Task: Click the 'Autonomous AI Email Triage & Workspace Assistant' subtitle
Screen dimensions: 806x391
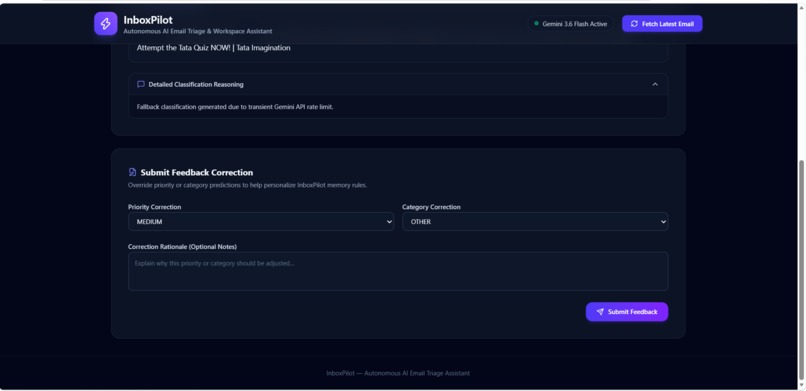Action: [x=198, y=31]
